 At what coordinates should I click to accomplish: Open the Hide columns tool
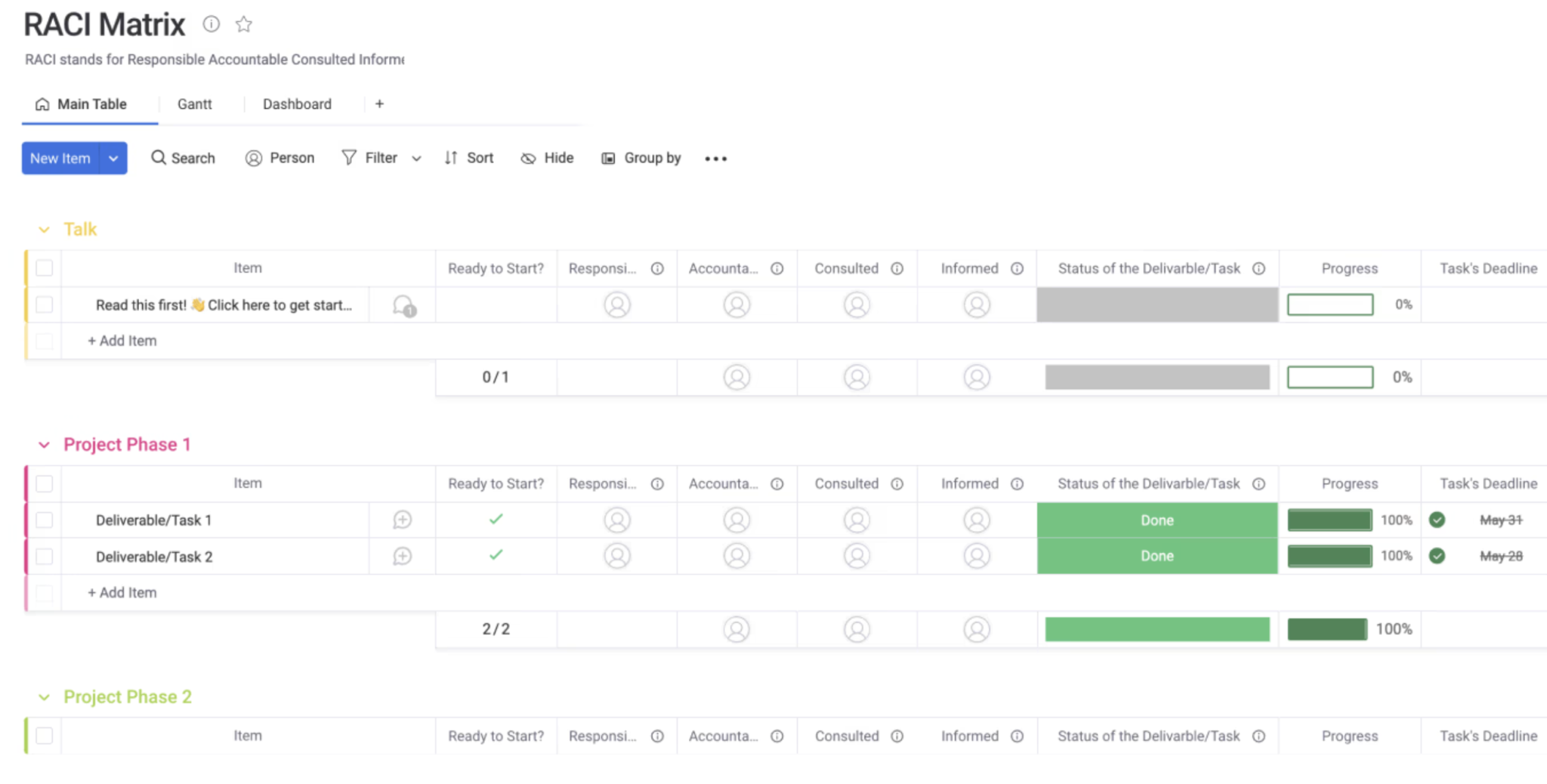546,158
